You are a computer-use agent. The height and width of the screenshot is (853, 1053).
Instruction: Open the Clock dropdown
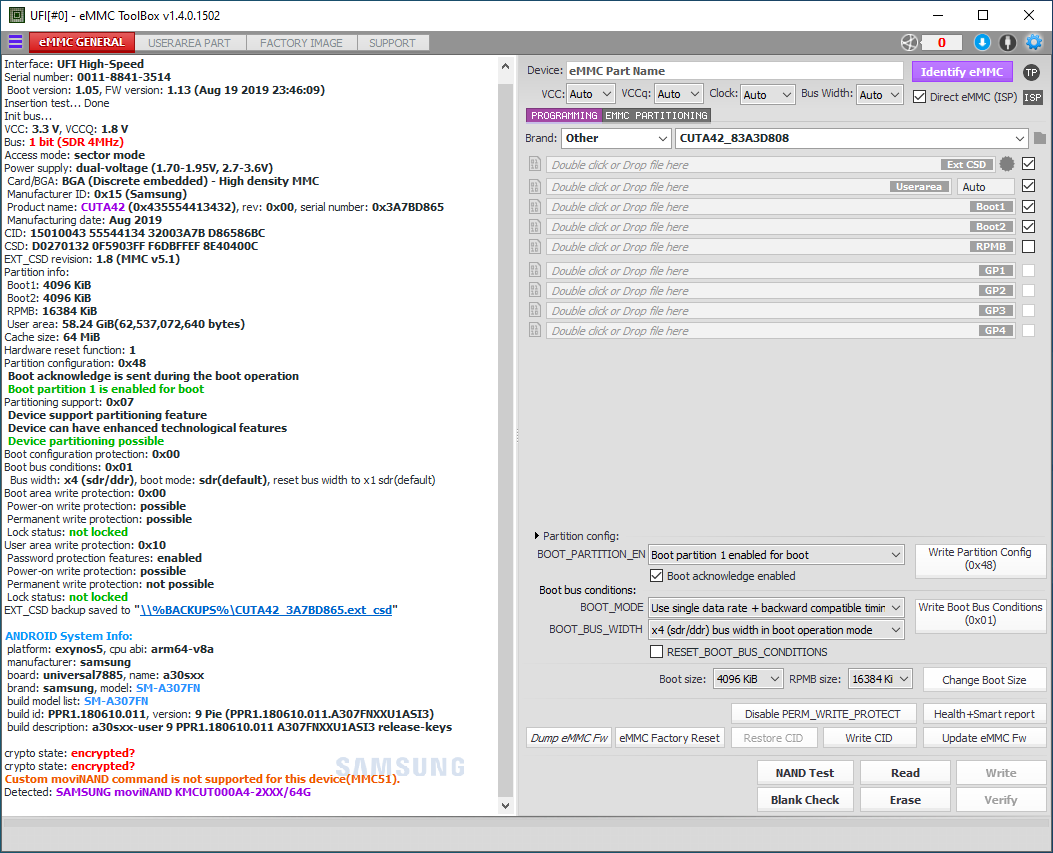768,95
